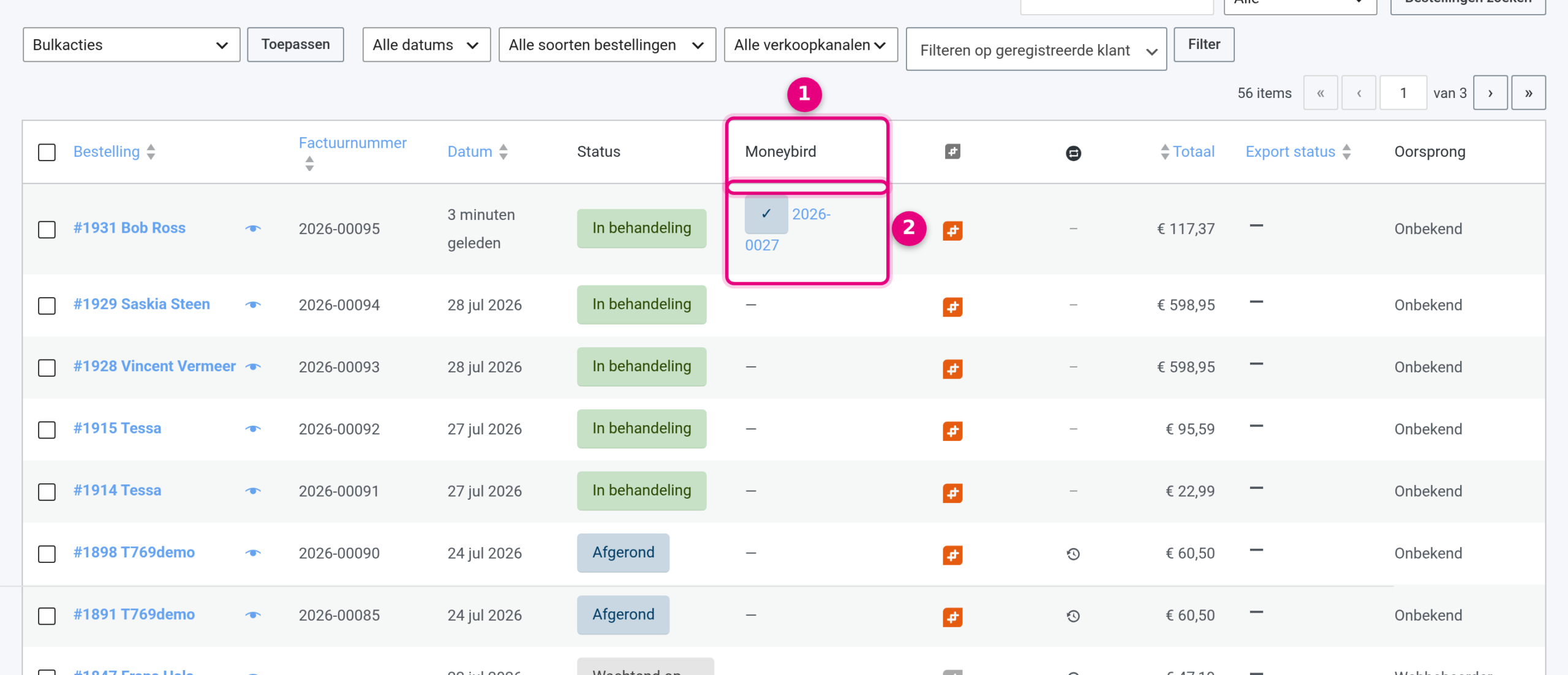Sort table by Export status column header
1568x675 pixels.
(1290, 152)
